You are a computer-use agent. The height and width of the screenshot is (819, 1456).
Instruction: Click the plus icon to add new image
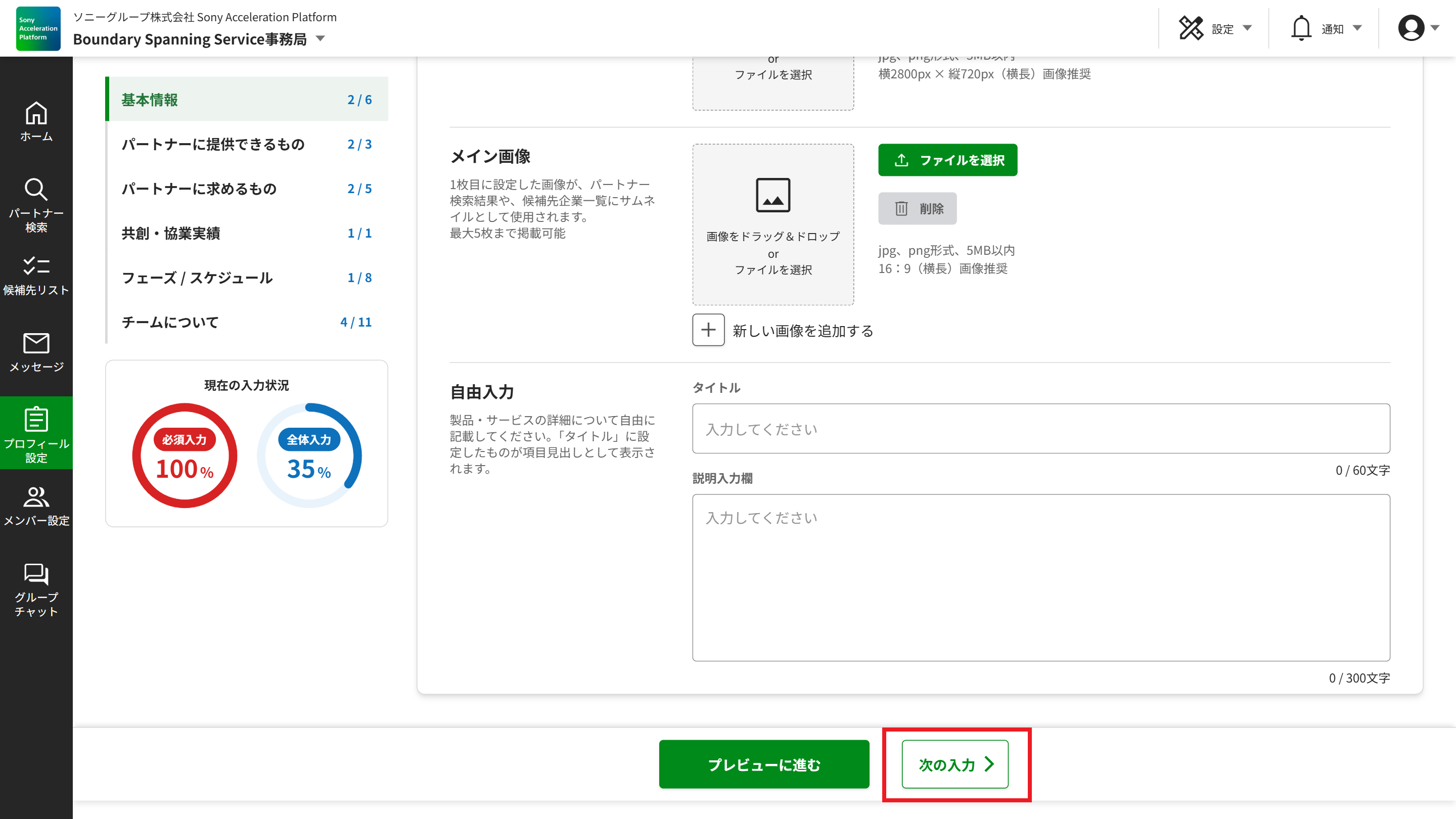pyautogui.click(x=708, y=330)
